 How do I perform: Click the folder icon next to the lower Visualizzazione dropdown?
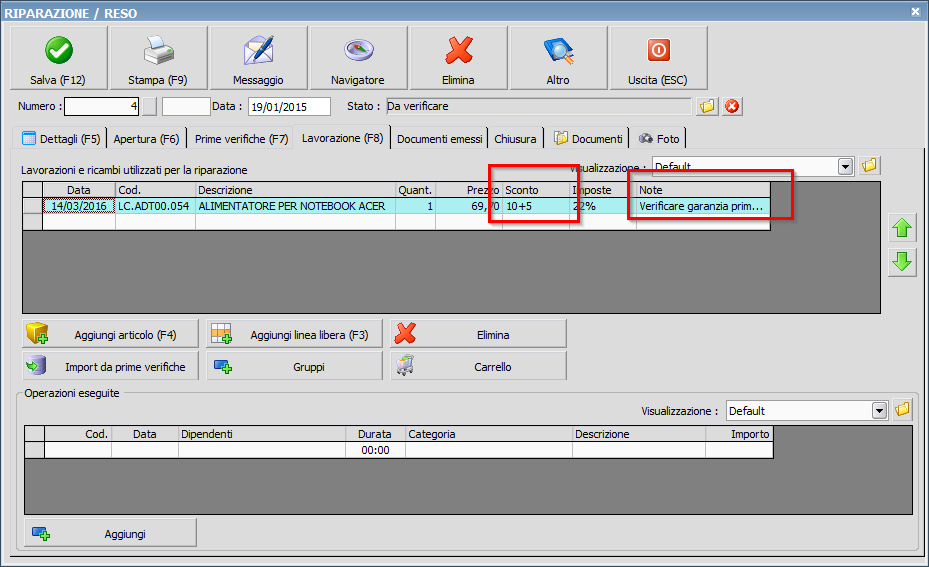coord(902,409)
